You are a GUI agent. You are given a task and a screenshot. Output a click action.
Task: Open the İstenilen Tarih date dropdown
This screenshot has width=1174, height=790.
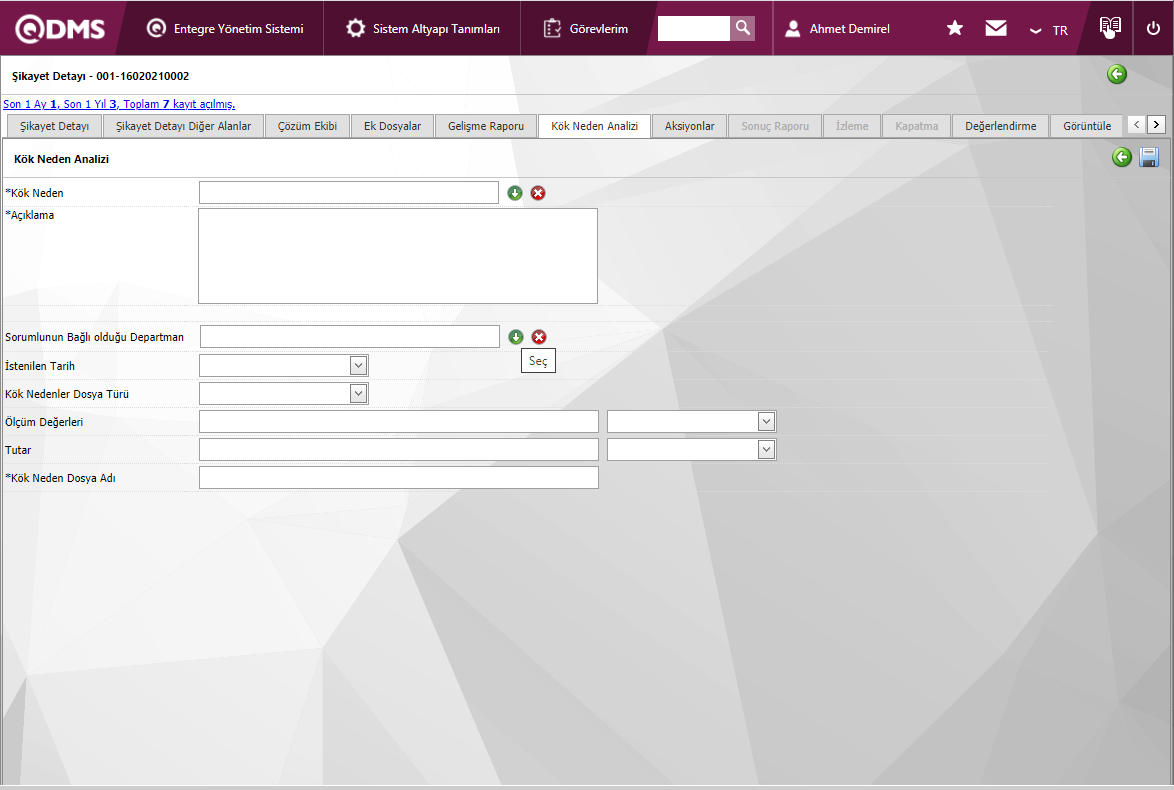(x=359, y=365)
